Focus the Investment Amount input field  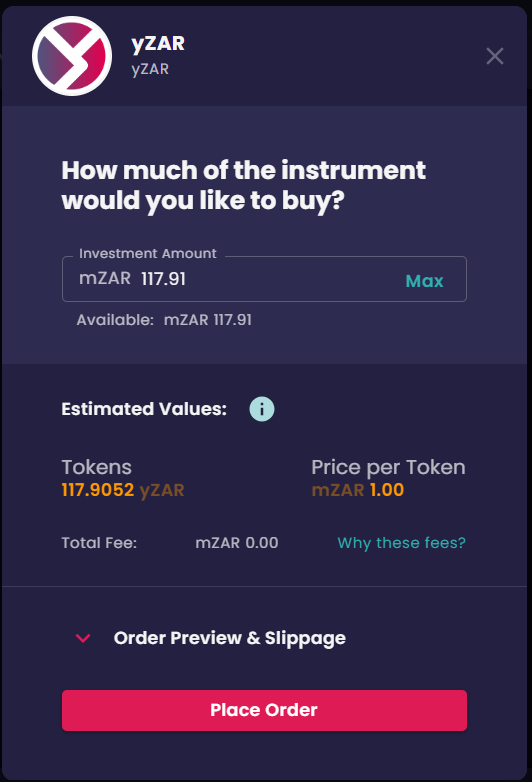[x=264, y=279]
